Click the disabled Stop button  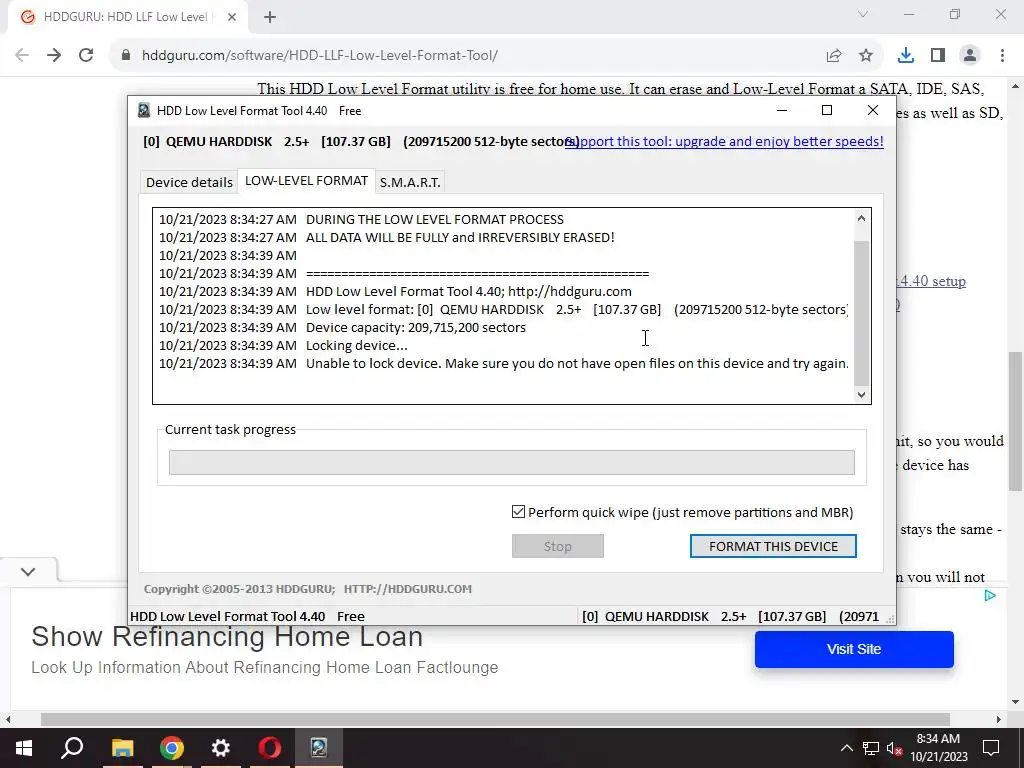(558, 546)
